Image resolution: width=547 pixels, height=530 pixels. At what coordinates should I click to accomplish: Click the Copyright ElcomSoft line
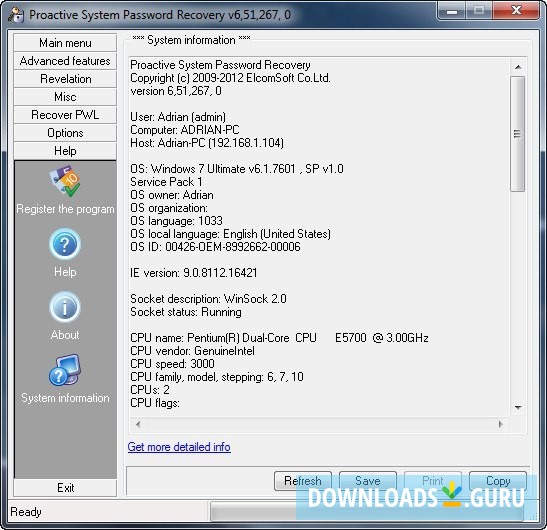pos(230,78)
